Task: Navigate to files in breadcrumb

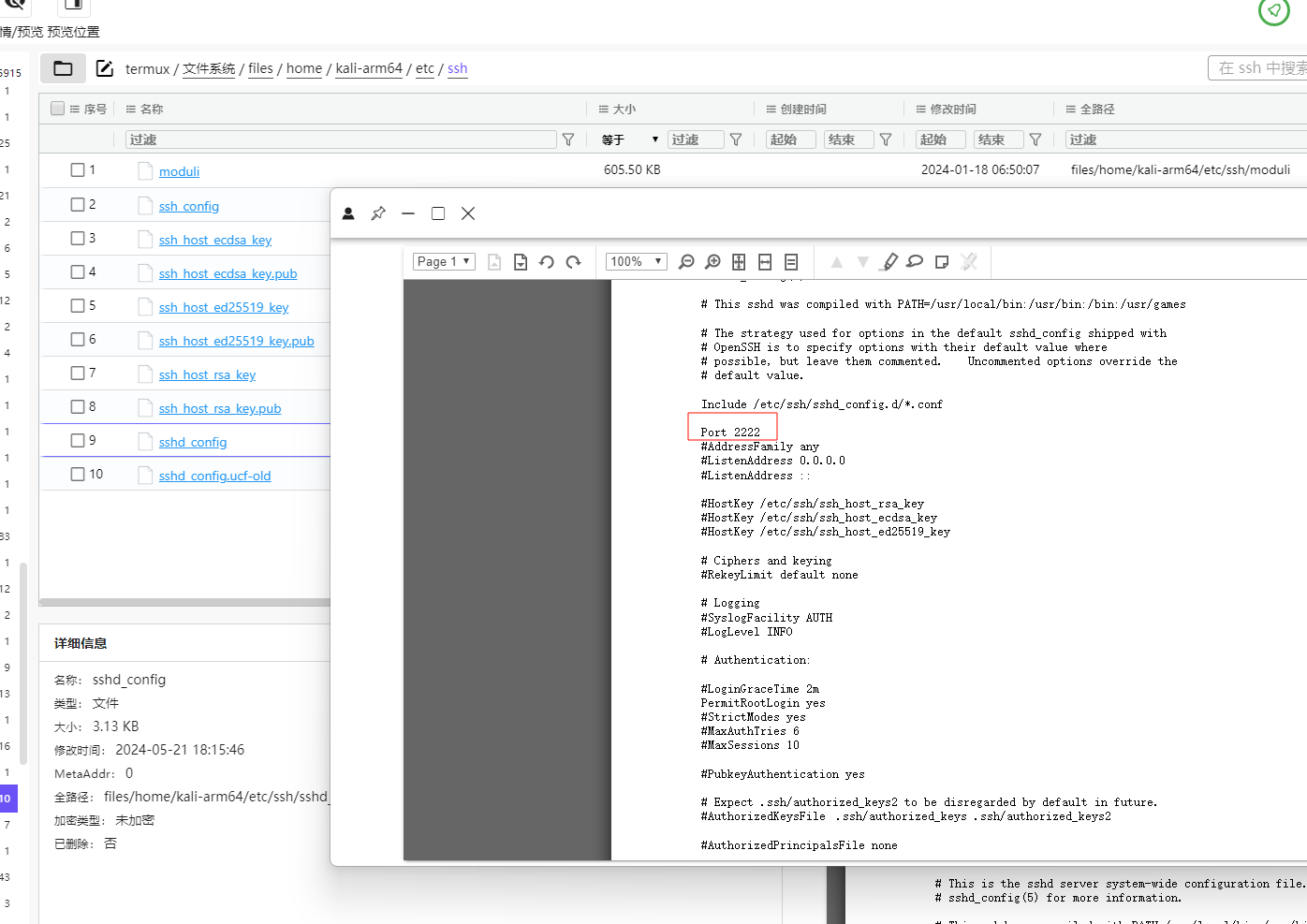Action: (x=261, y=68)
